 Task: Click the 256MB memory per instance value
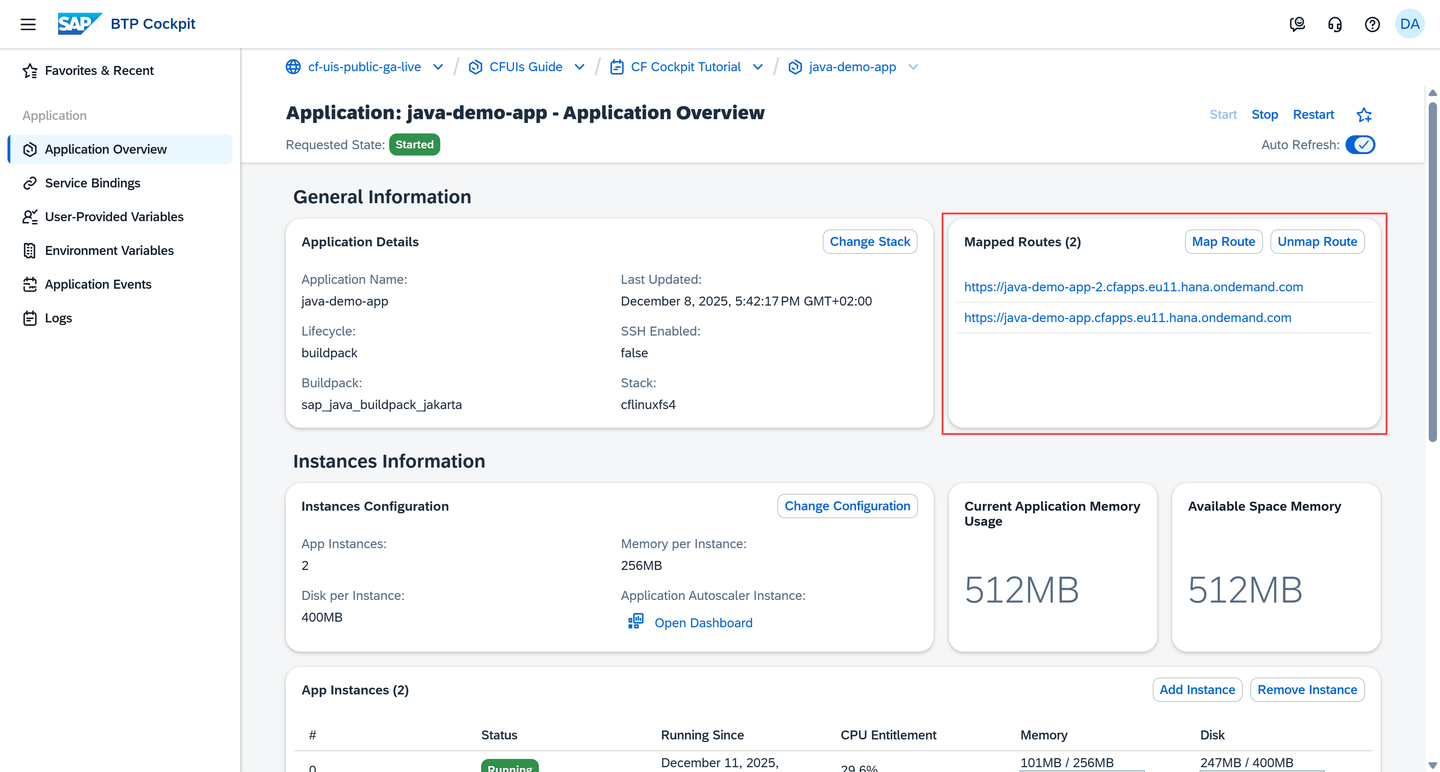tap(642, 566)
